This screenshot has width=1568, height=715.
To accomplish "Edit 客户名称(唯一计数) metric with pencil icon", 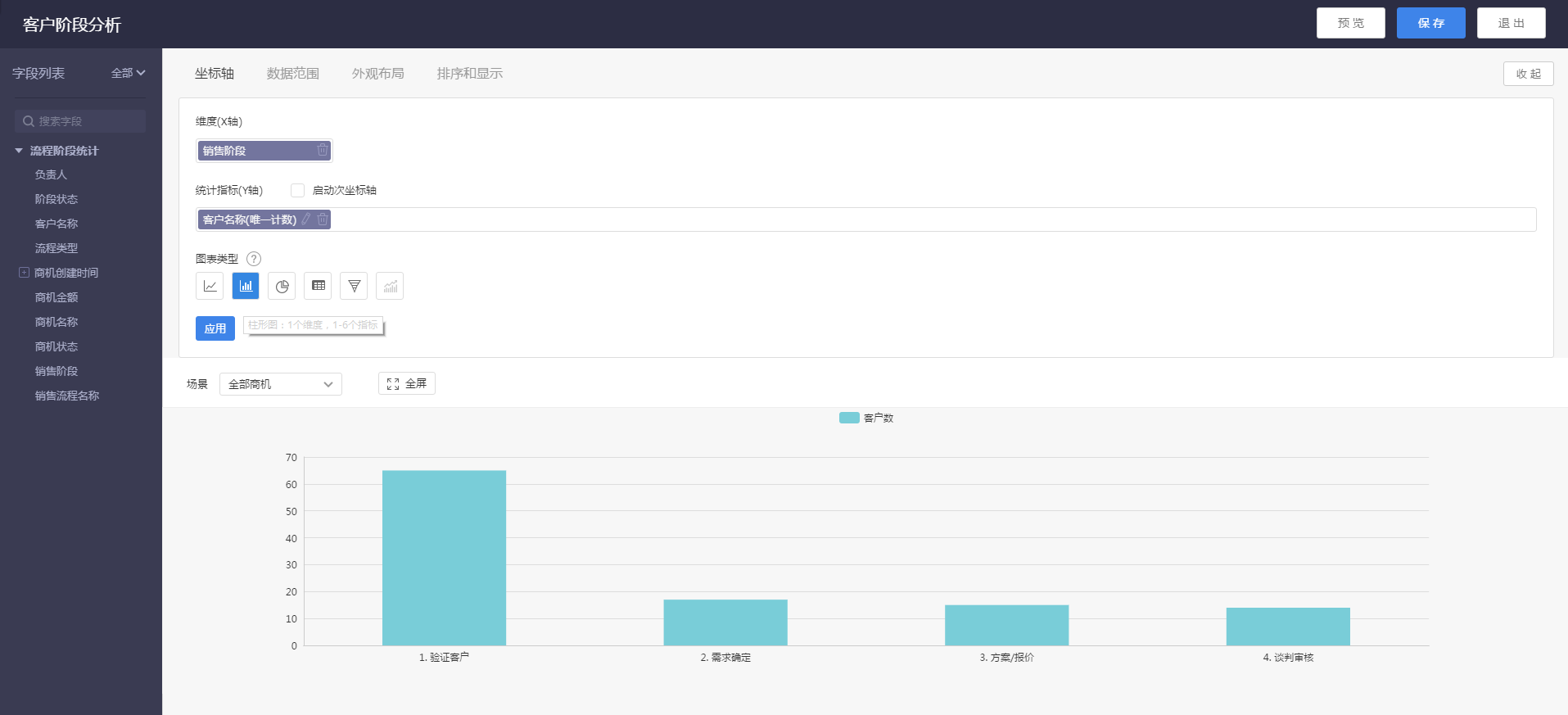I will (306, 219).
